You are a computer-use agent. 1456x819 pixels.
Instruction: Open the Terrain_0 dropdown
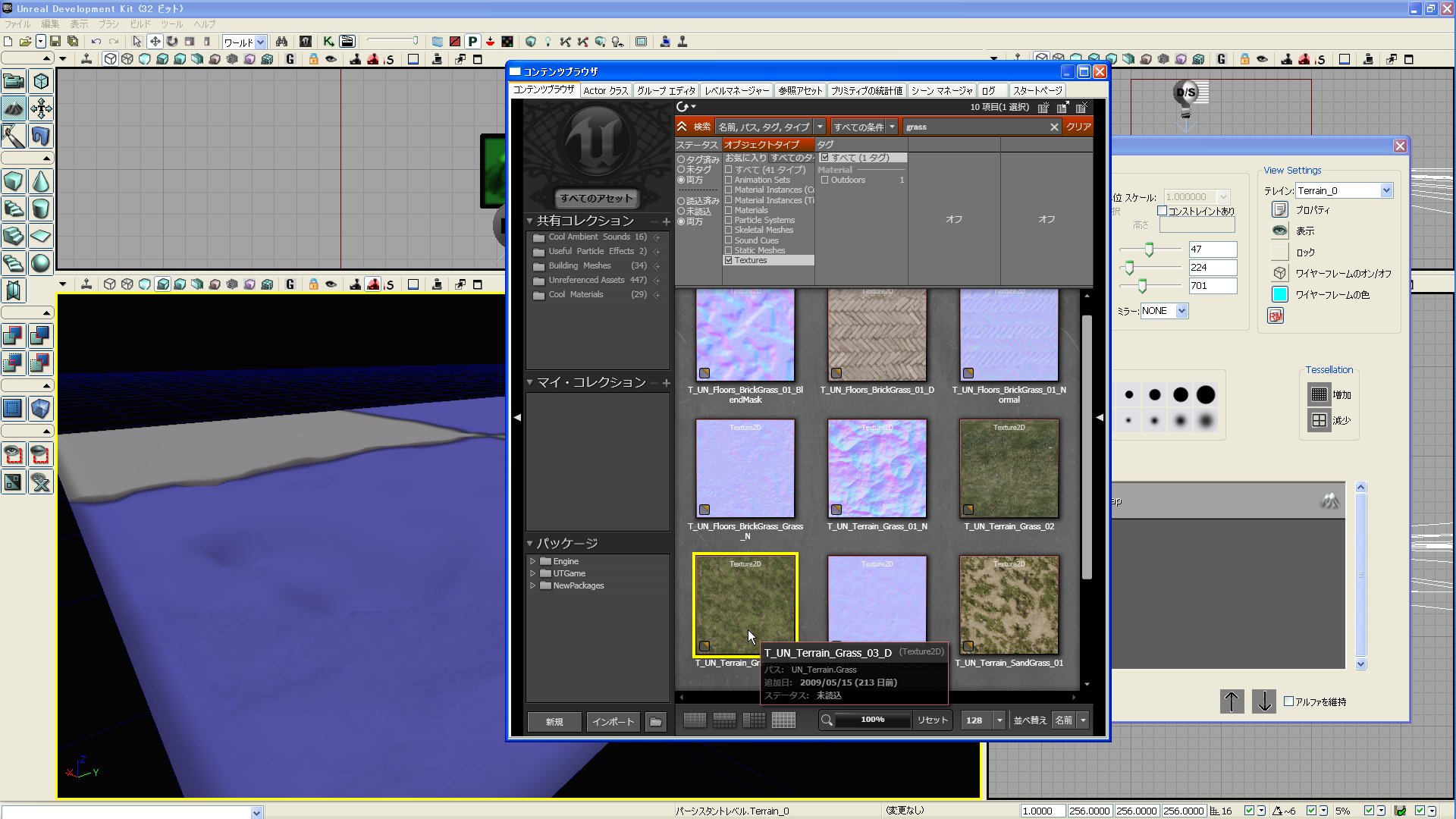coord(1386,190)
